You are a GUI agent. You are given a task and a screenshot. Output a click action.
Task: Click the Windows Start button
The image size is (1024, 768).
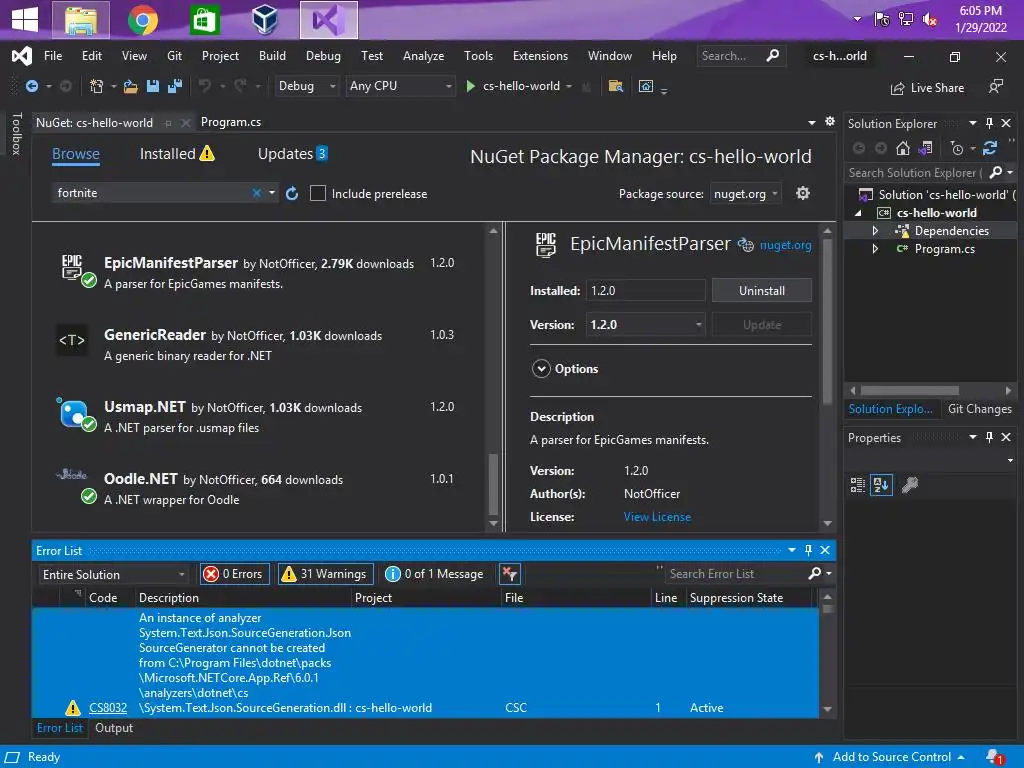pos(25,20)
